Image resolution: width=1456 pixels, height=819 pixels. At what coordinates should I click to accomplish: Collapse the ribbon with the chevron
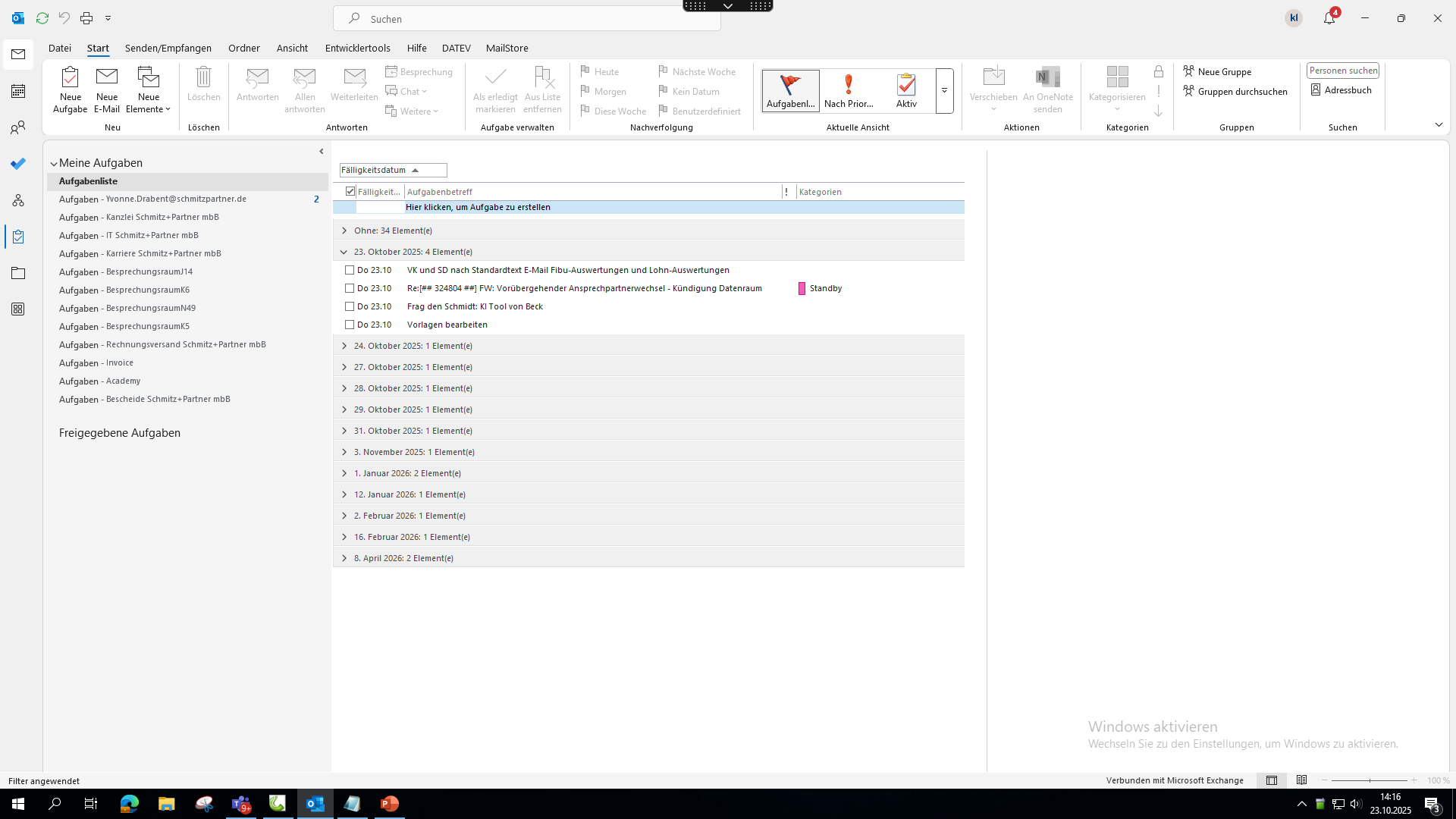coord(1439,124)
